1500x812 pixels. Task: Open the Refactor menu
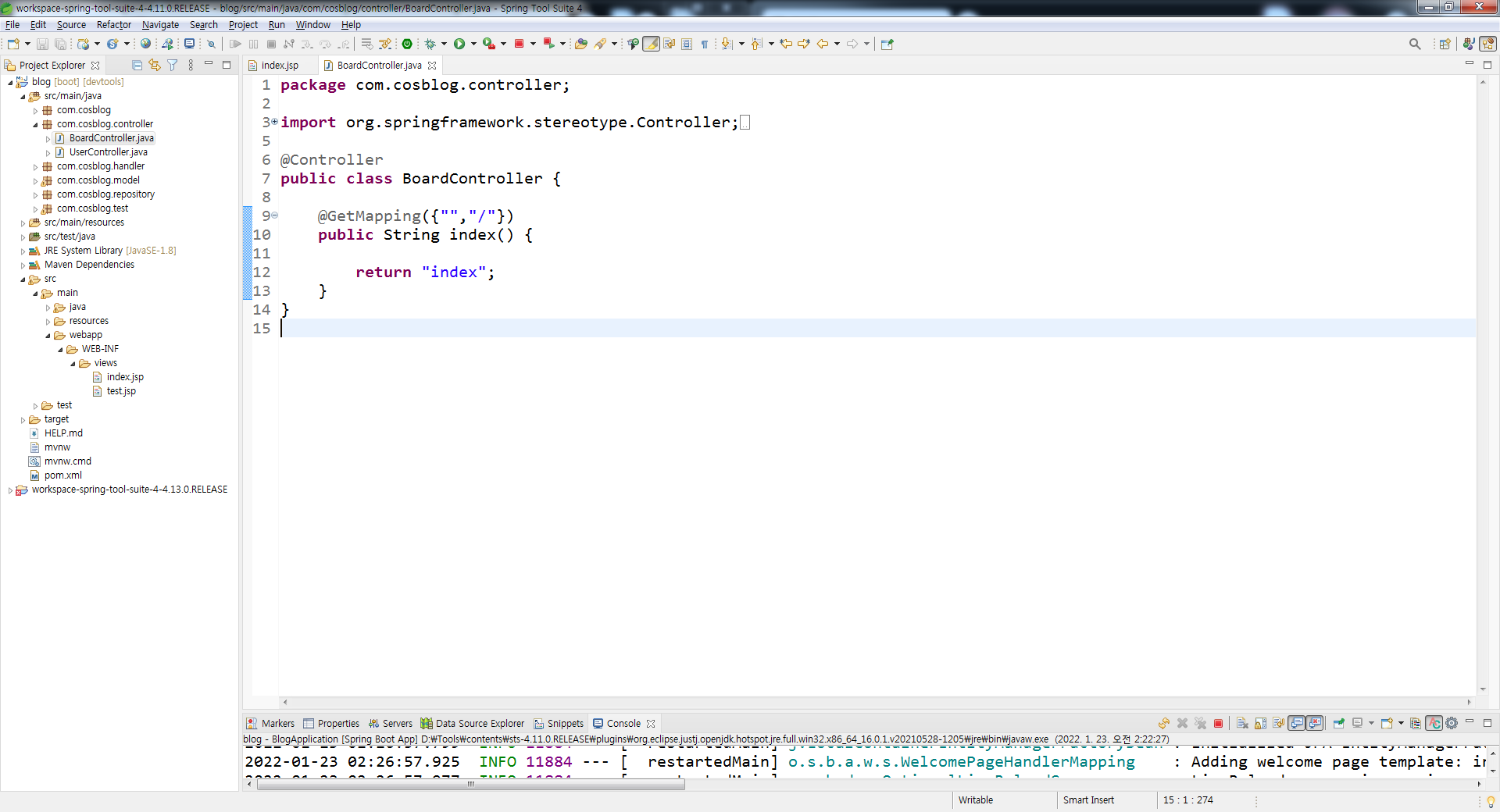coord(114,24)
